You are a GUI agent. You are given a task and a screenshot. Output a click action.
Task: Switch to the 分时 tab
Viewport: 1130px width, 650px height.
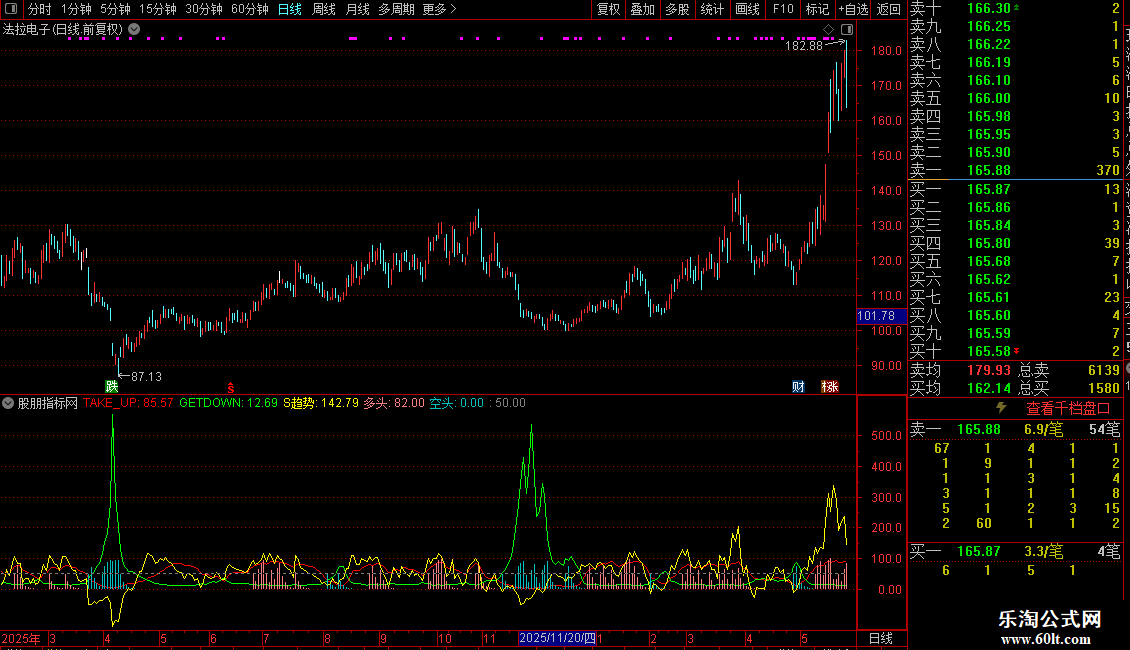pos(40,9)
